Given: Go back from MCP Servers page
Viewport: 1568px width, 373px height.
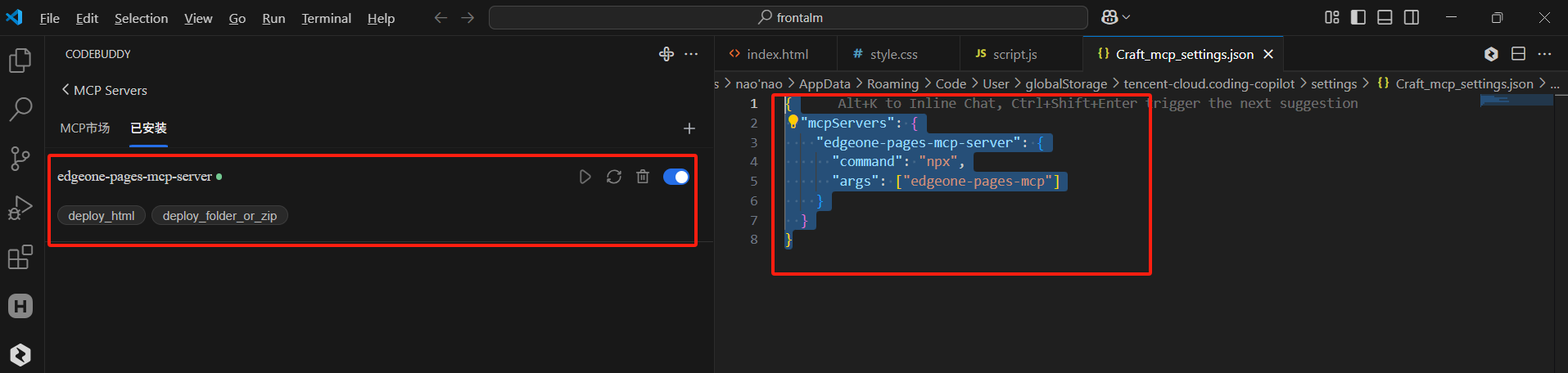Looking at the screenshot, I should coord(66,89).
